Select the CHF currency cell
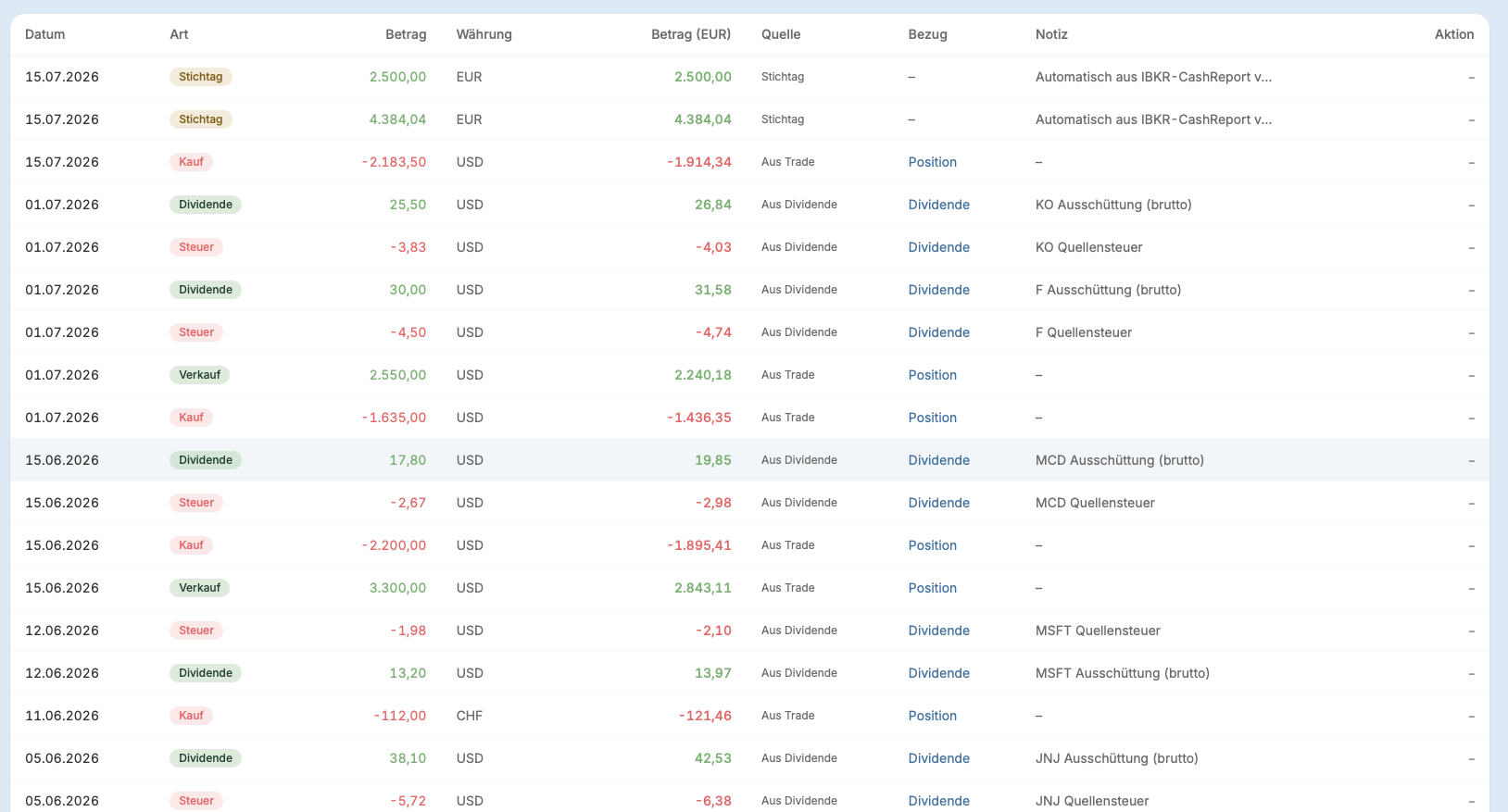Screen dimensions: 1508x812 click(x=469, y=716)
